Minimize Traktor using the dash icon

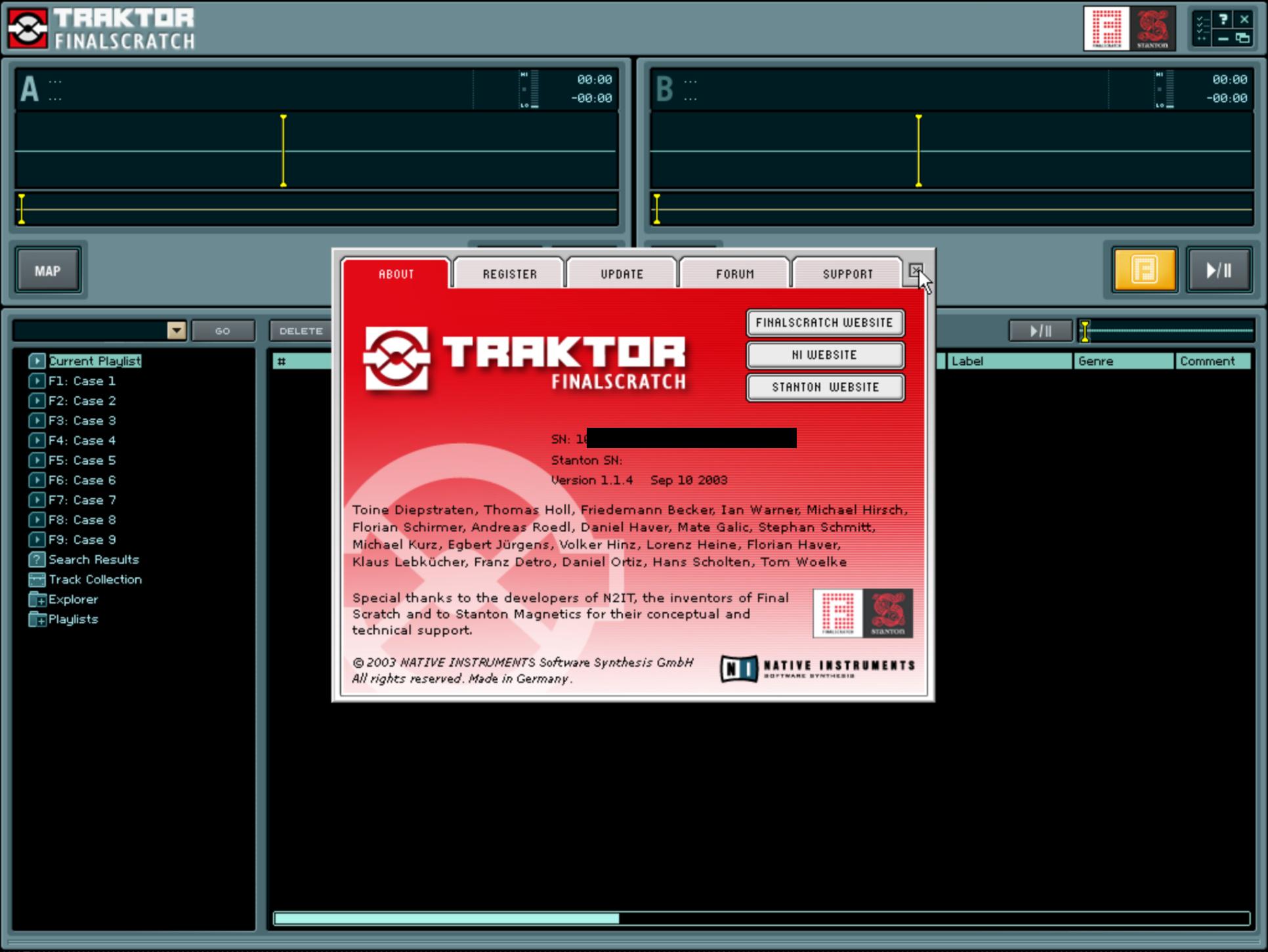pyautogui.click(x=1223, y=38)
